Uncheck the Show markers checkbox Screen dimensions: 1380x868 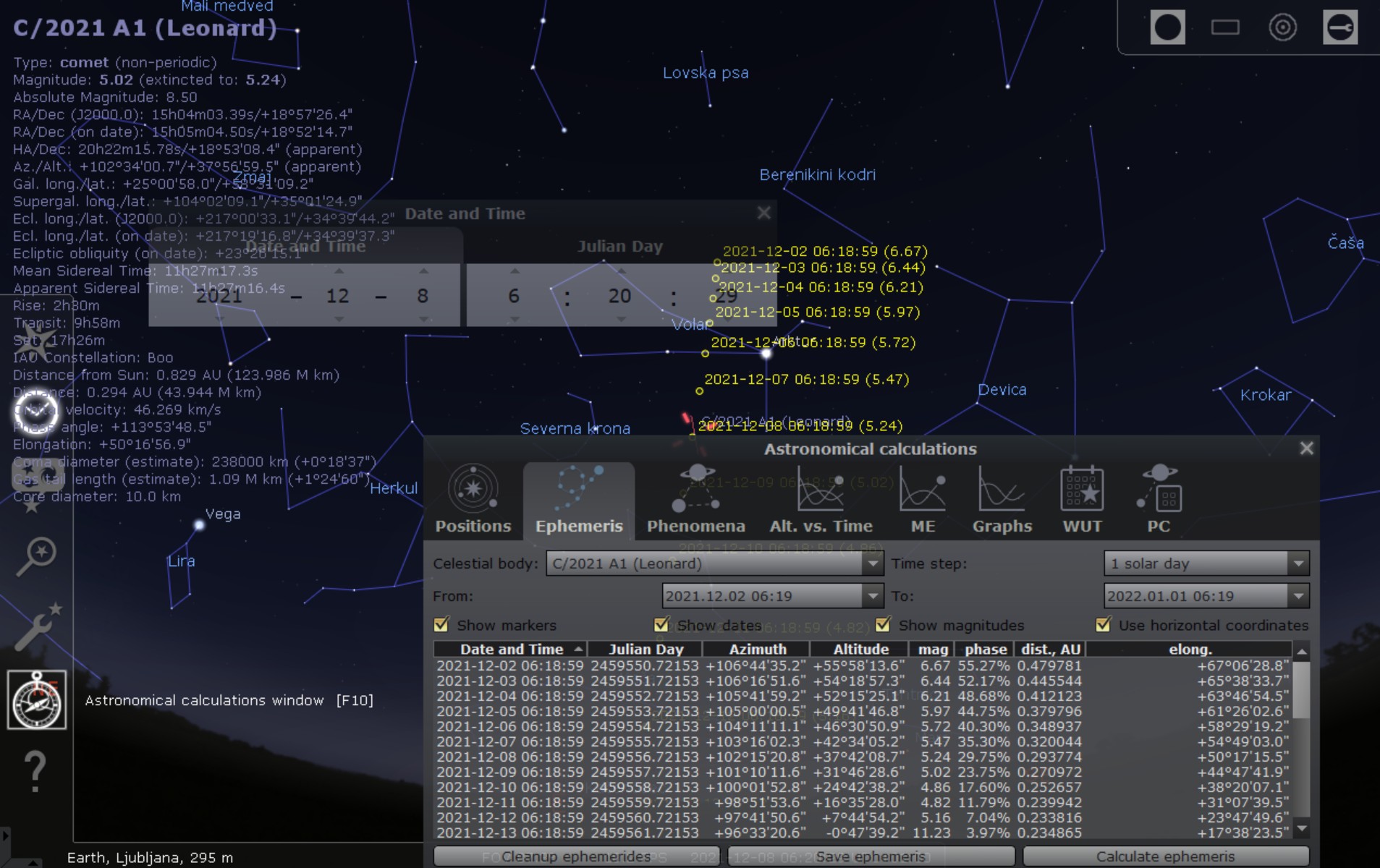click(x=441, y=624)
